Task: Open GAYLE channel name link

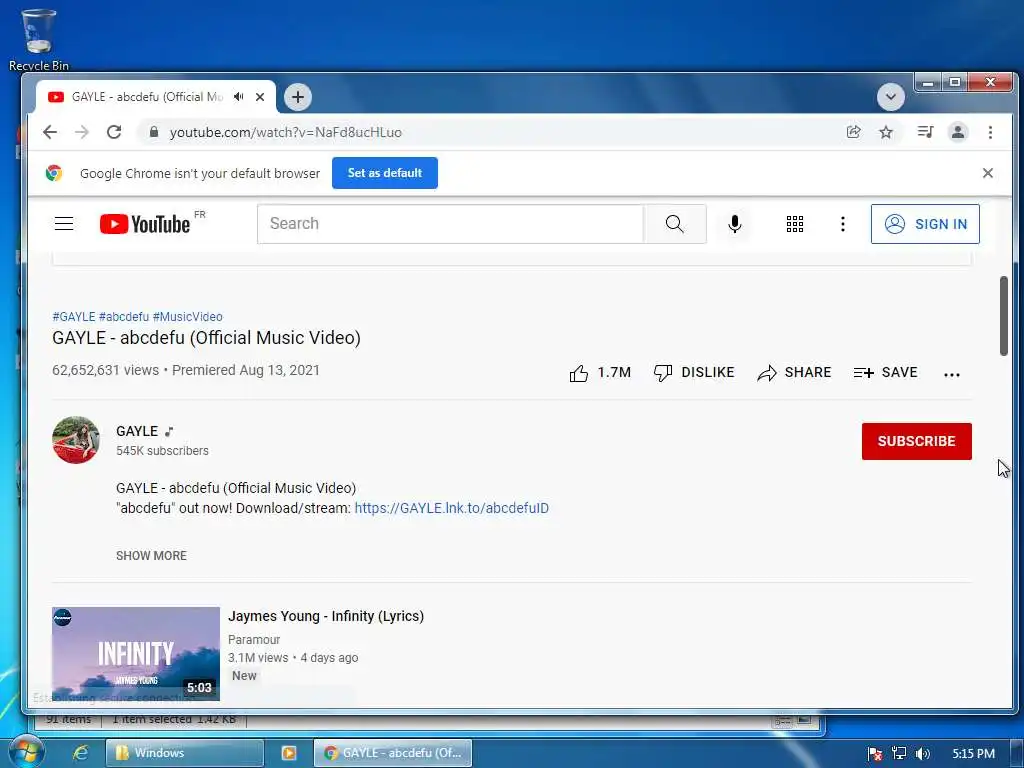Action: point(137,432)
